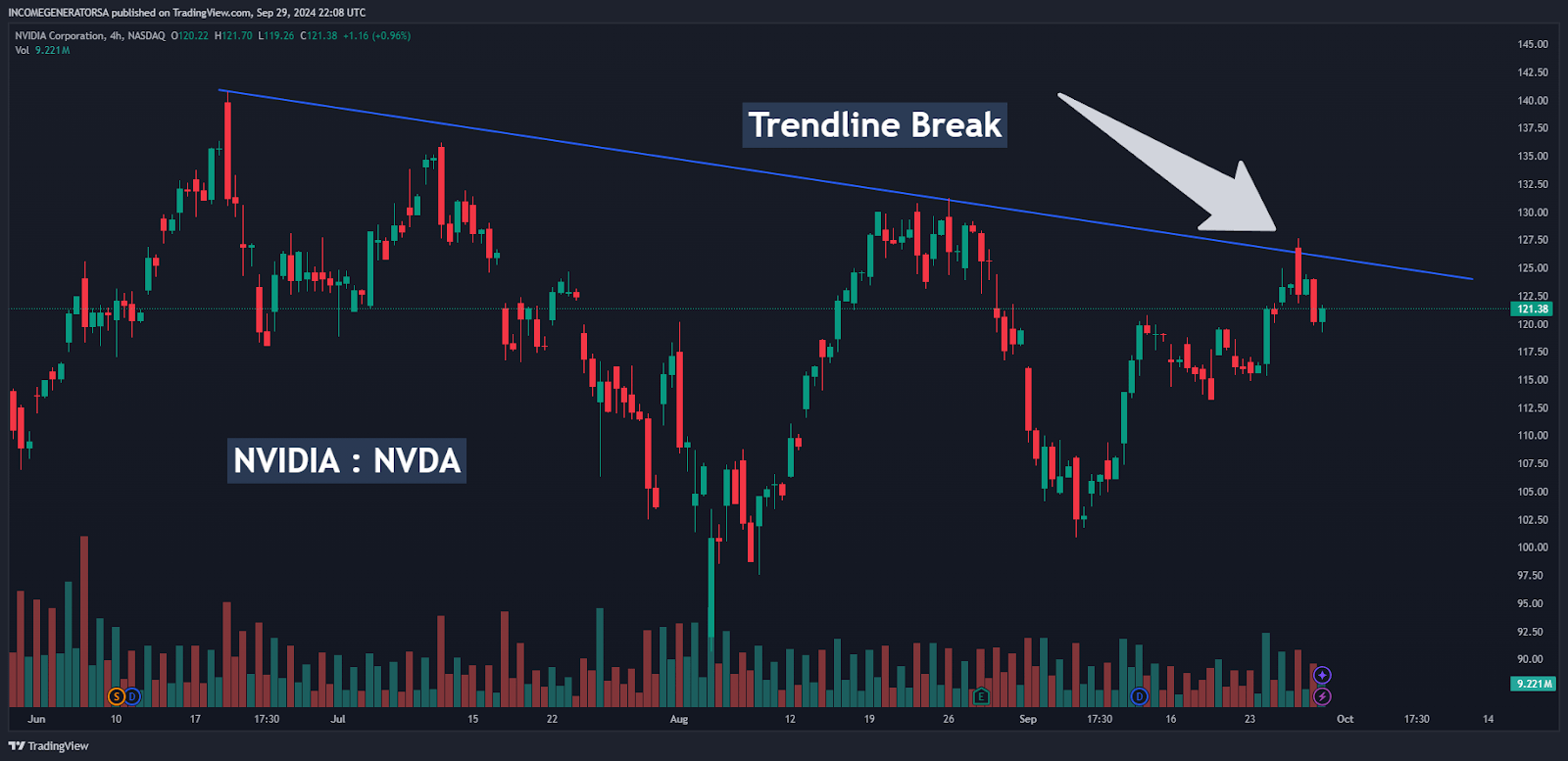
Task: Click the purple star icon near the latest bar
Action: 1322,675
